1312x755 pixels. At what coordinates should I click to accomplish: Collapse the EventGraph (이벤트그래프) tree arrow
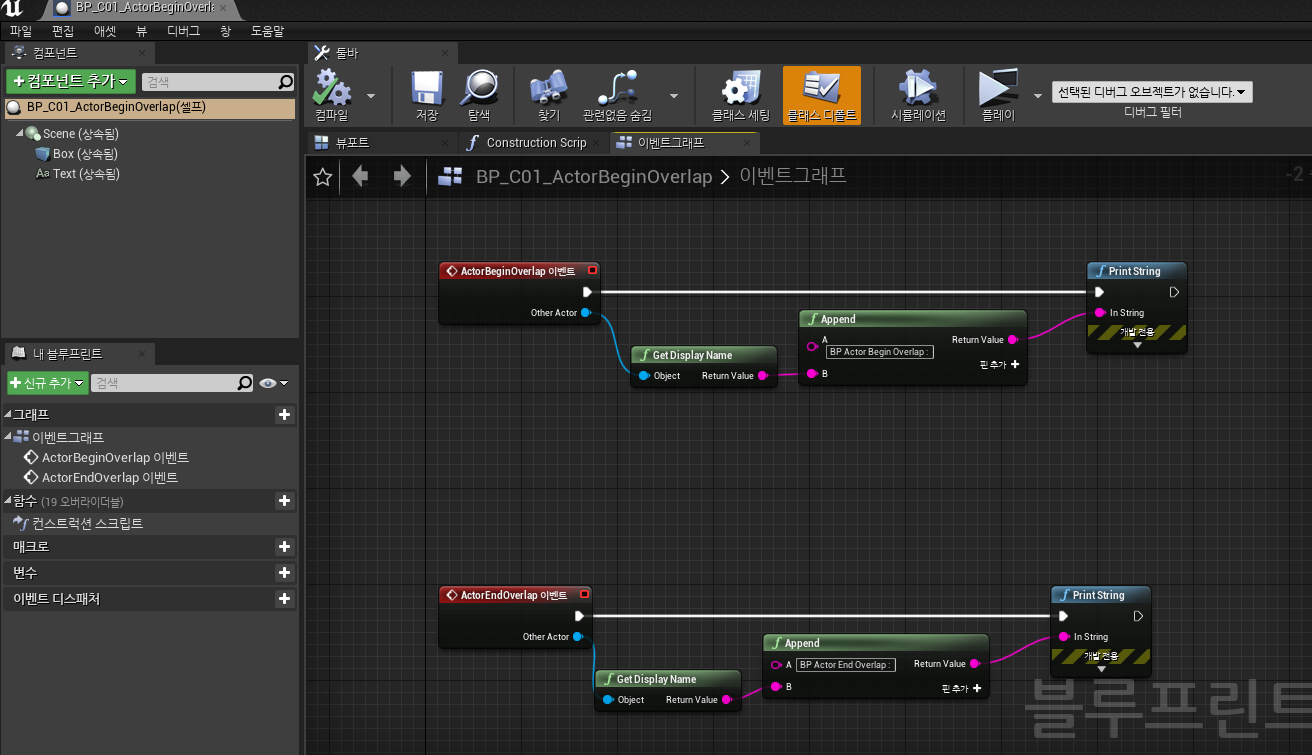pyautogui.click(x=8, y=437)
